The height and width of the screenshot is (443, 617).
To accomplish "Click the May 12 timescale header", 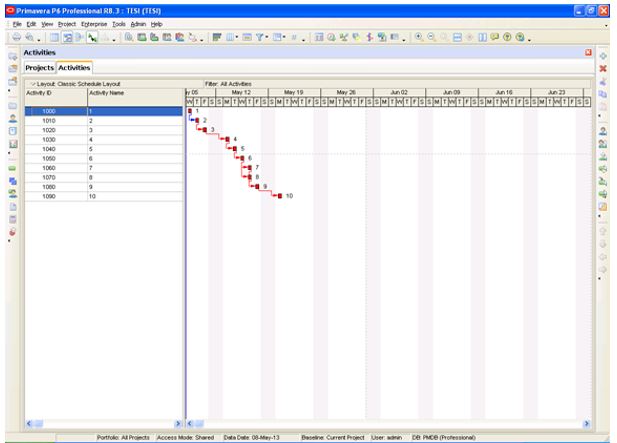I will pos(241,92).
